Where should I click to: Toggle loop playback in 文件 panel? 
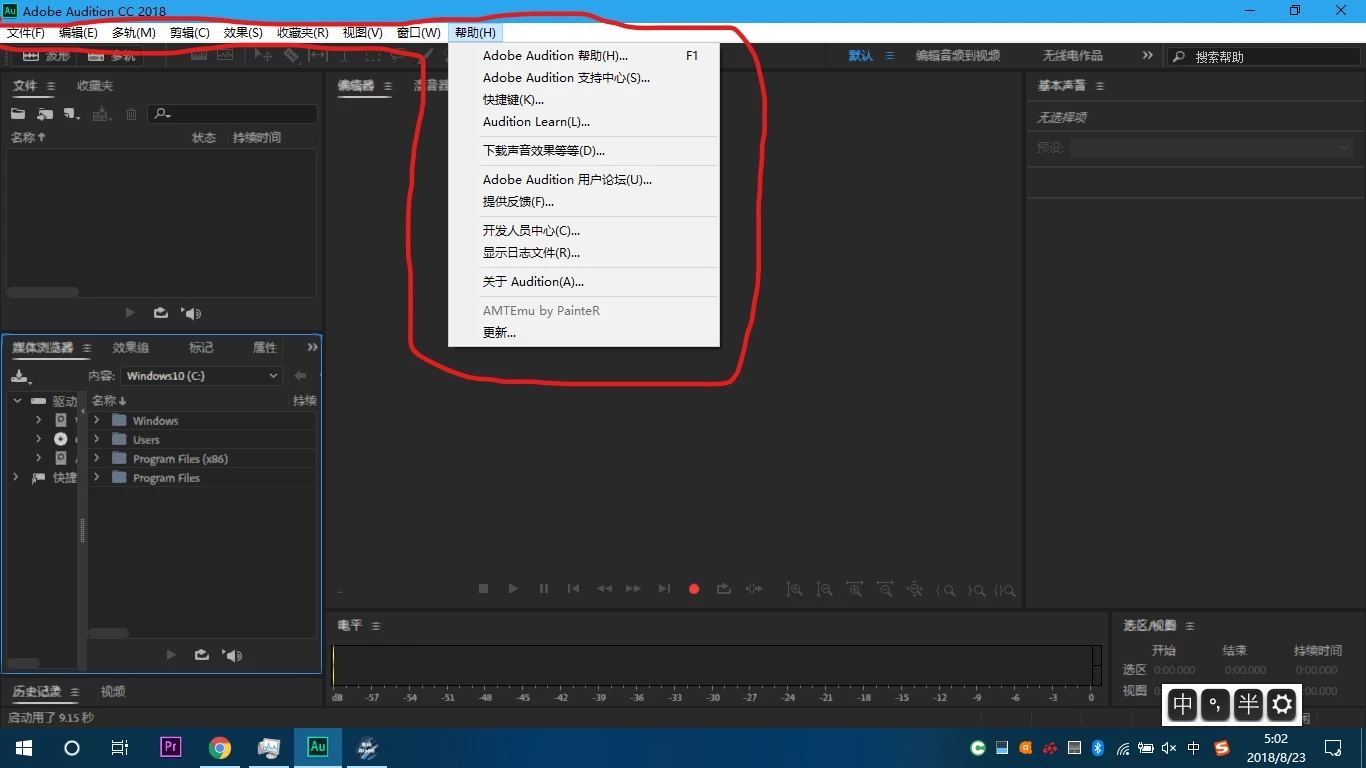(x=161, y=313)
